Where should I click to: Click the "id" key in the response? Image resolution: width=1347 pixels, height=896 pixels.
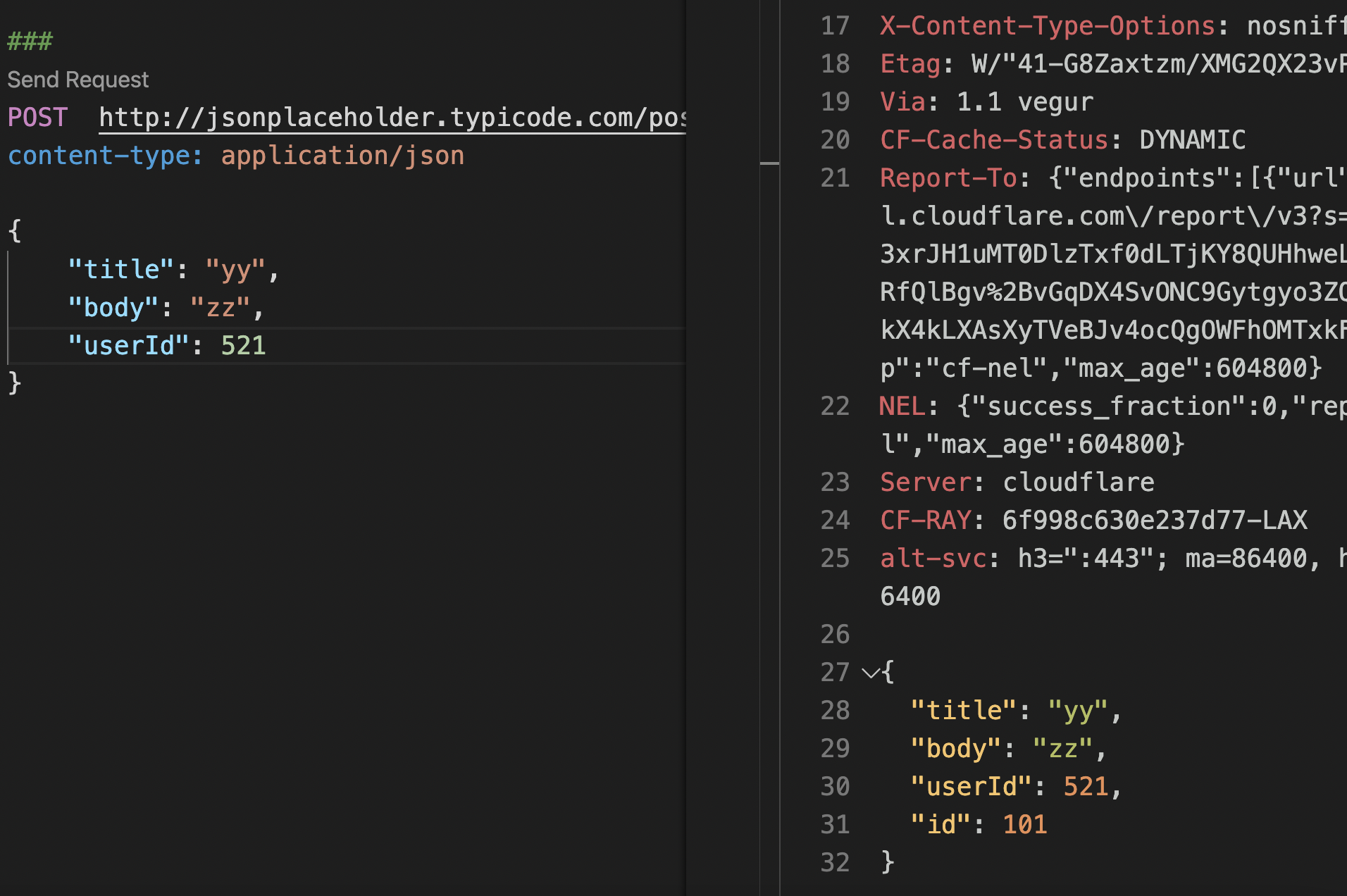(x=941, y=825)
